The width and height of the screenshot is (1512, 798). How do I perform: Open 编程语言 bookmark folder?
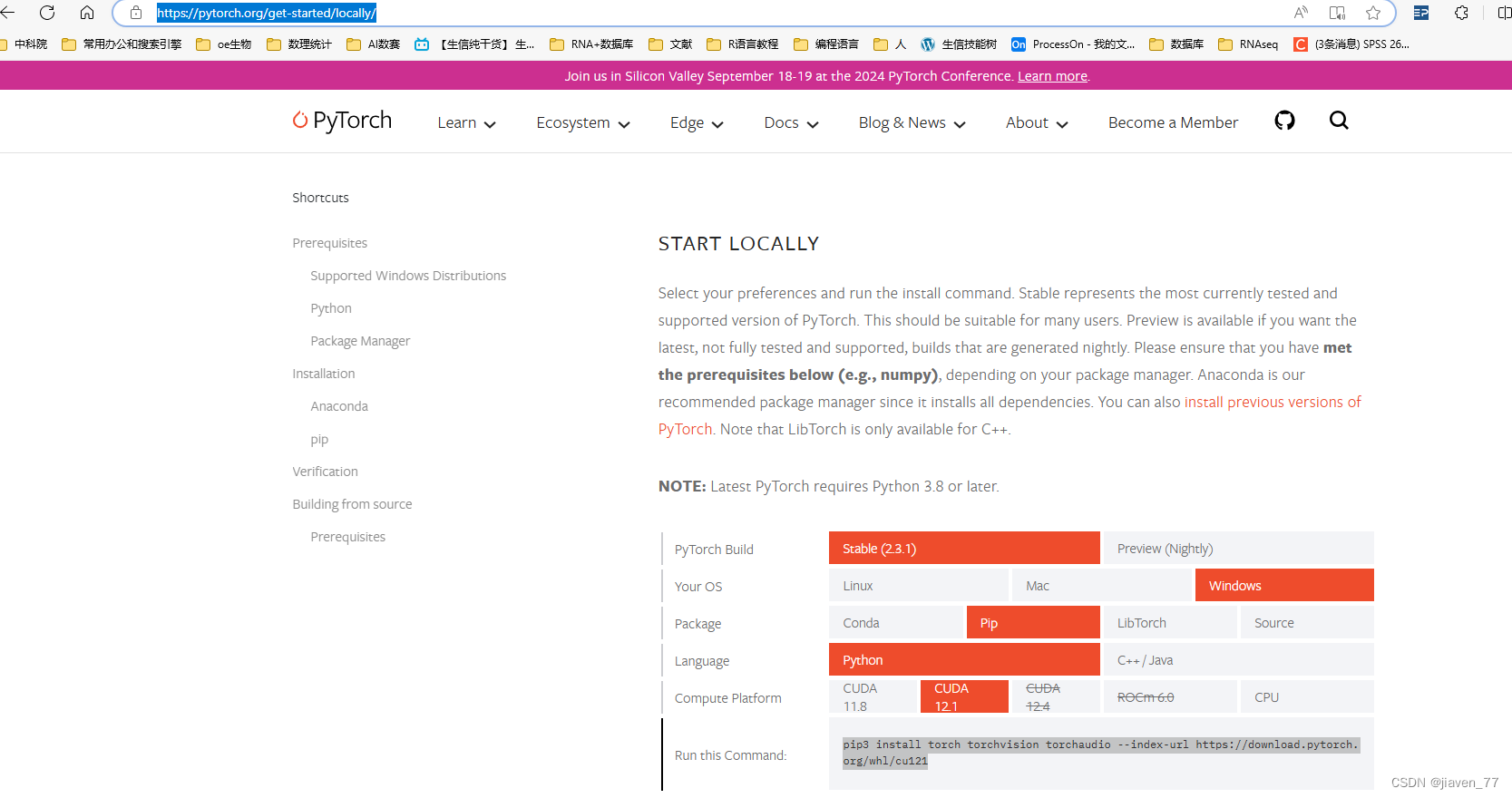(x=826, y=44)
